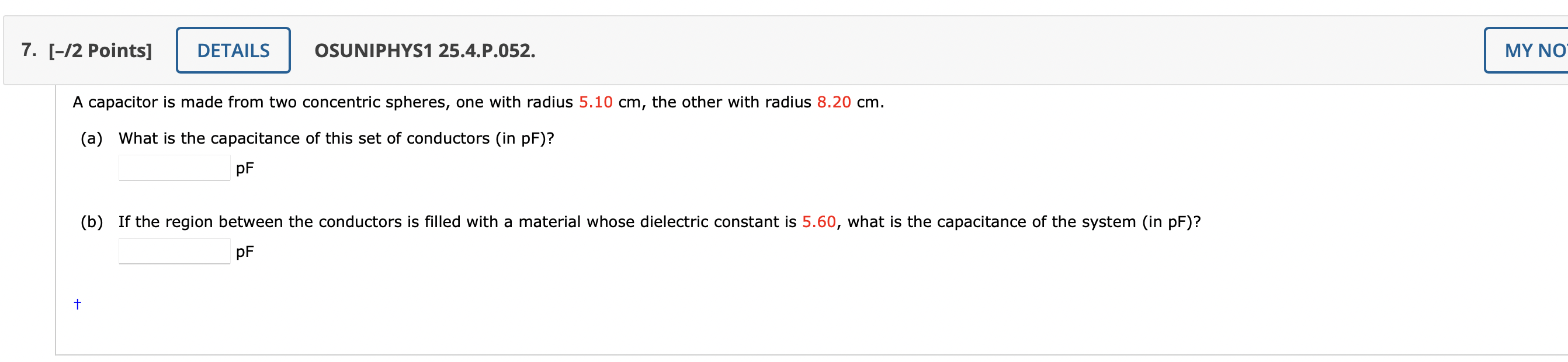Focus the capacitance input for part (a)

point(174,168)
